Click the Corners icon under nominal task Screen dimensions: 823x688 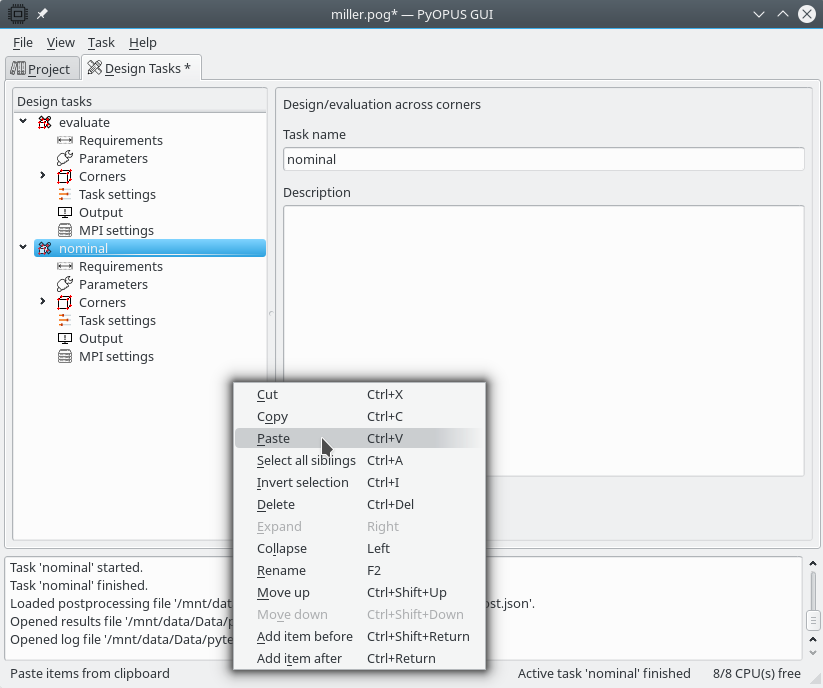pyautogui.click(x=65, y=303)
